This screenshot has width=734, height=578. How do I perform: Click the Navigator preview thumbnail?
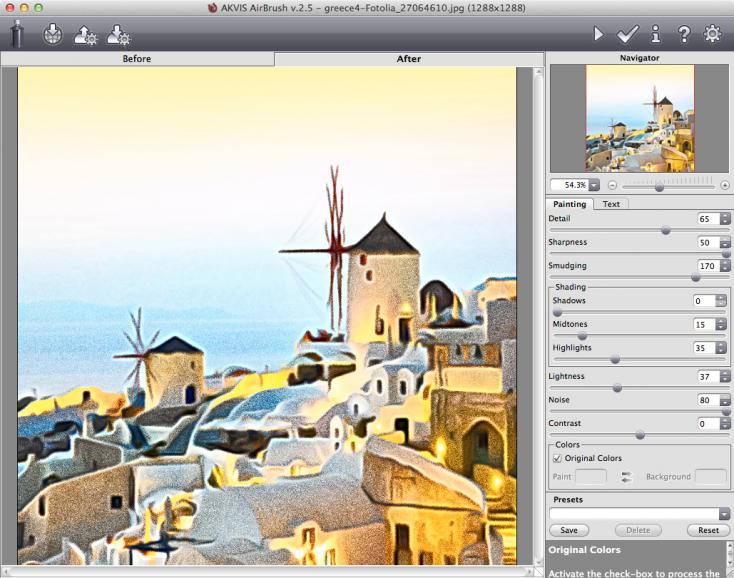coord(640,118)
